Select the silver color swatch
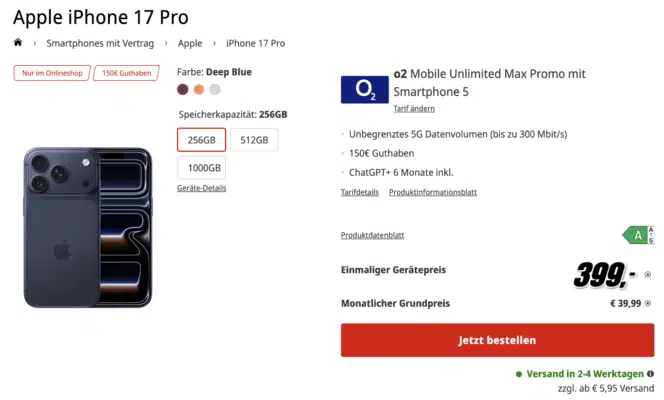 (x=215, y=89)
